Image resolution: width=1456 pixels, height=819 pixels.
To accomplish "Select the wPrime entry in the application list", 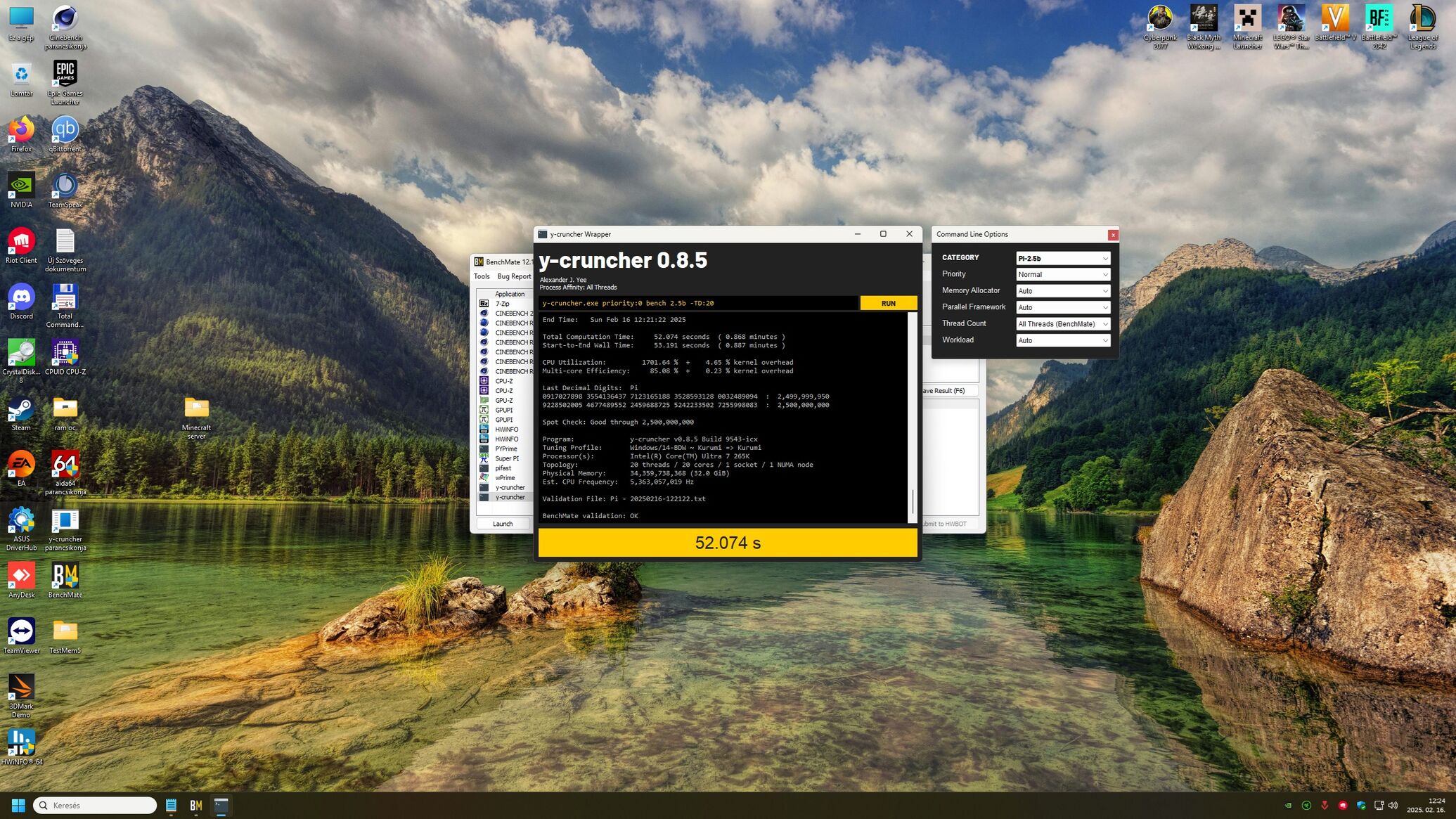I will 505,478.
